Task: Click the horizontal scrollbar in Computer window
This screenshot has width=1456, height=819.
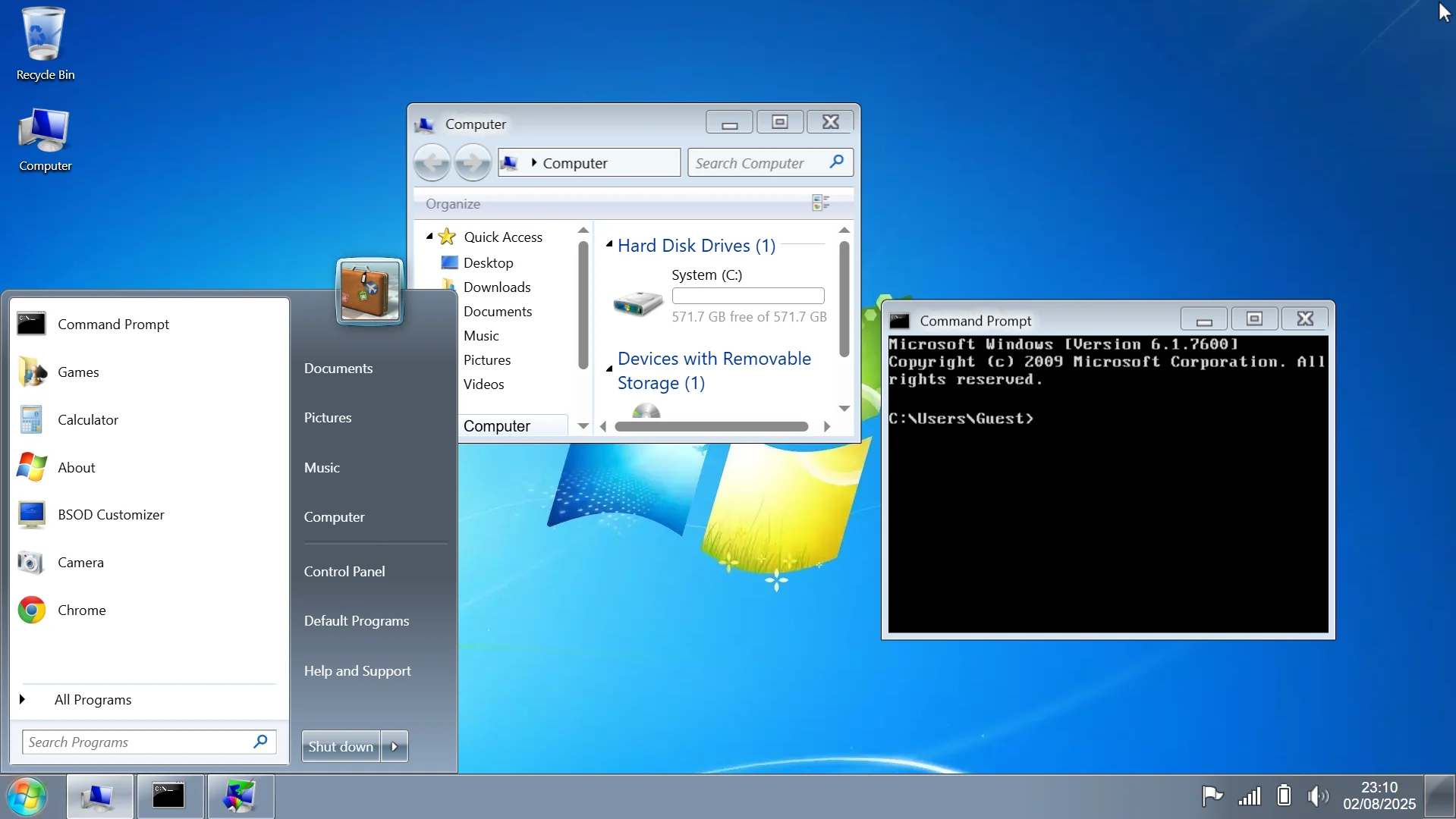Action: [x=712, y=426]
